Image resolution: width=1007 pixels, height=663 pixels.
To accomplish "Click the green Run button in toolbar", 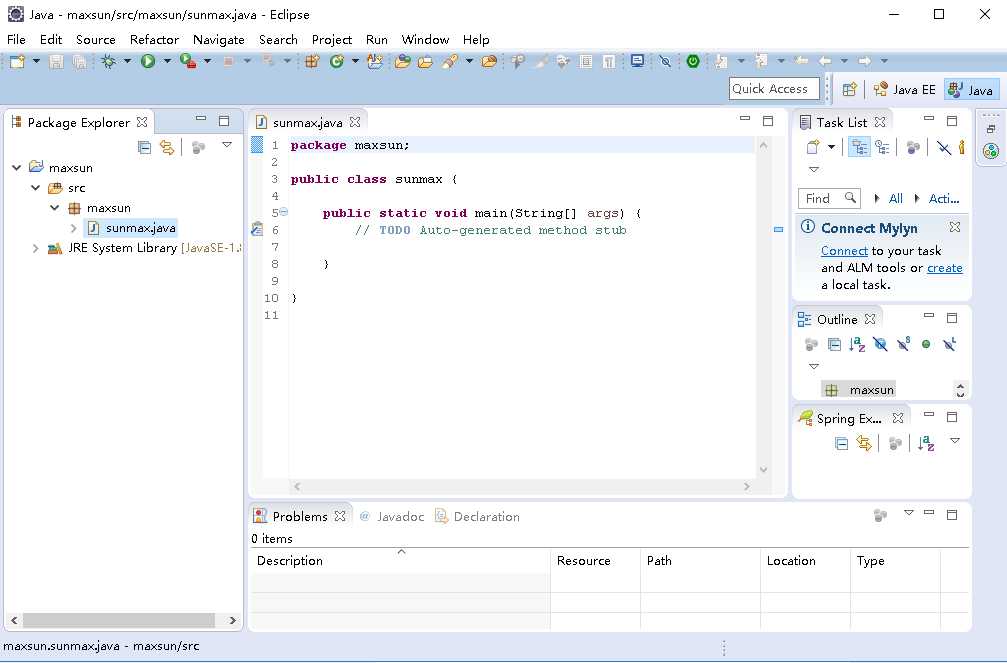I will tap(148, 62).
